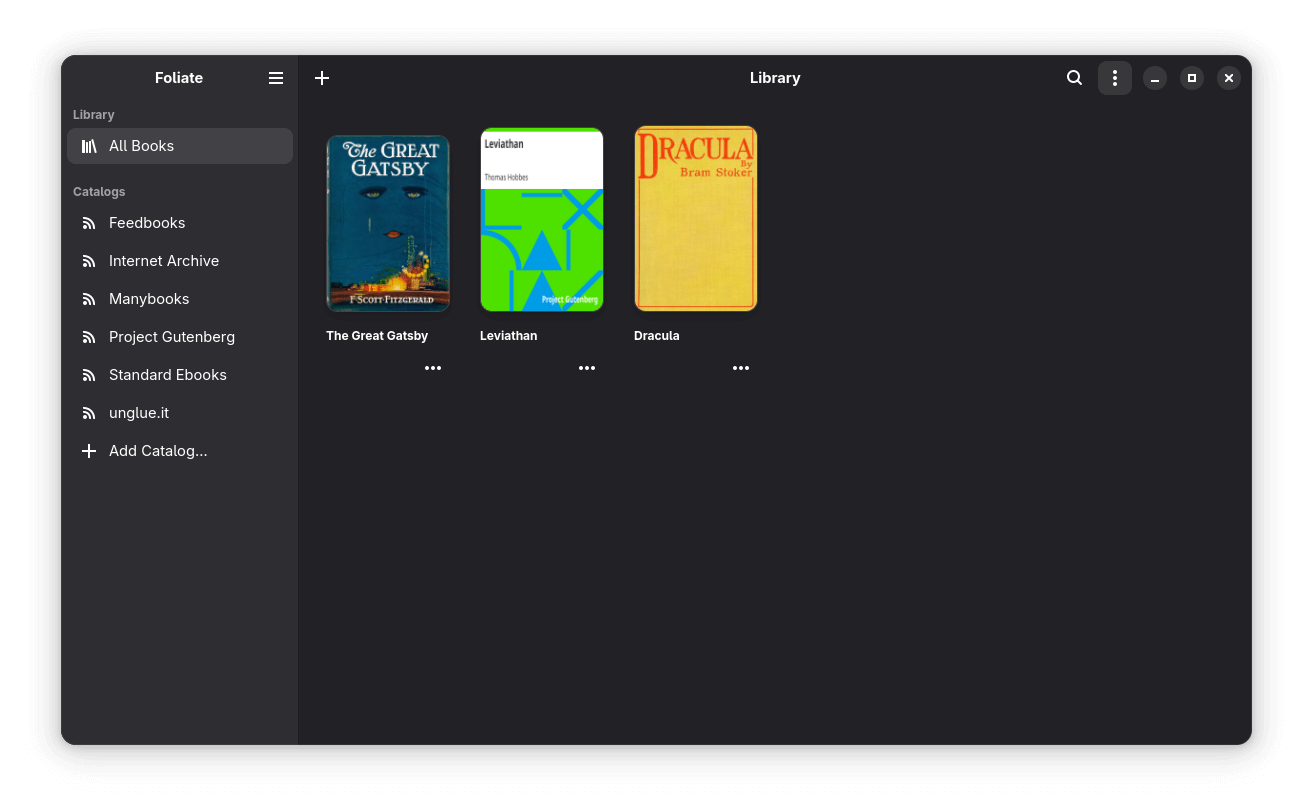Open the Leviathan book cover

542,220
